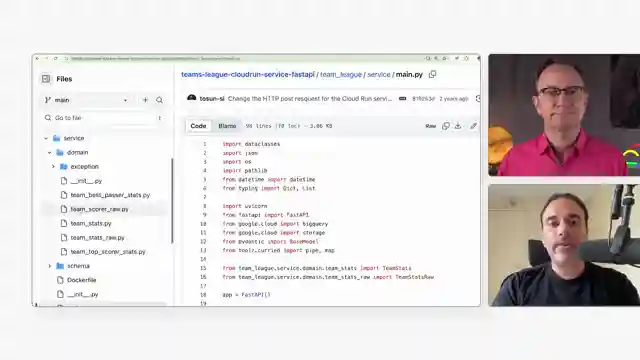Open team_league breadcrumb link

pyautogui.click(x=341, y=74)
